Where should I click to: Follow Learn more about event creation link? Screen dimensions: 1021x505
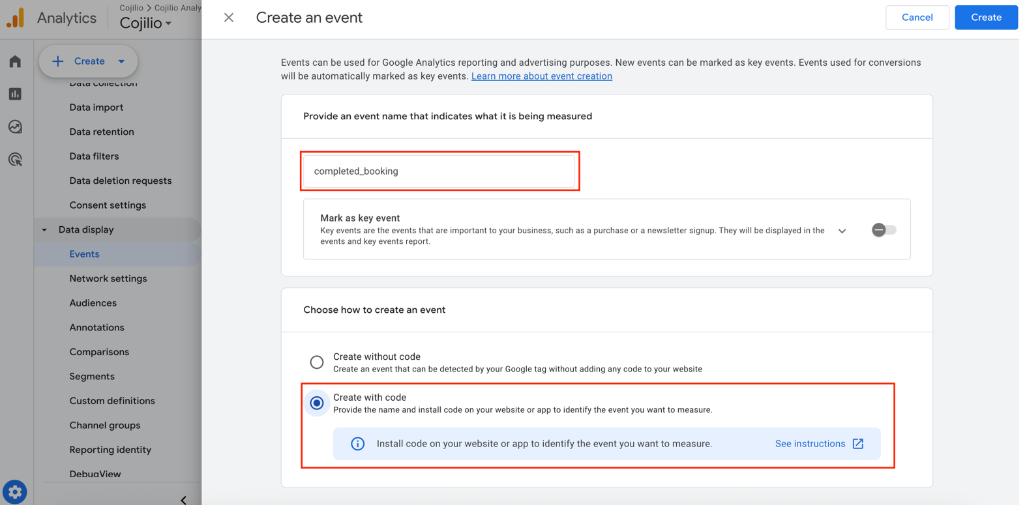(542, 76)
